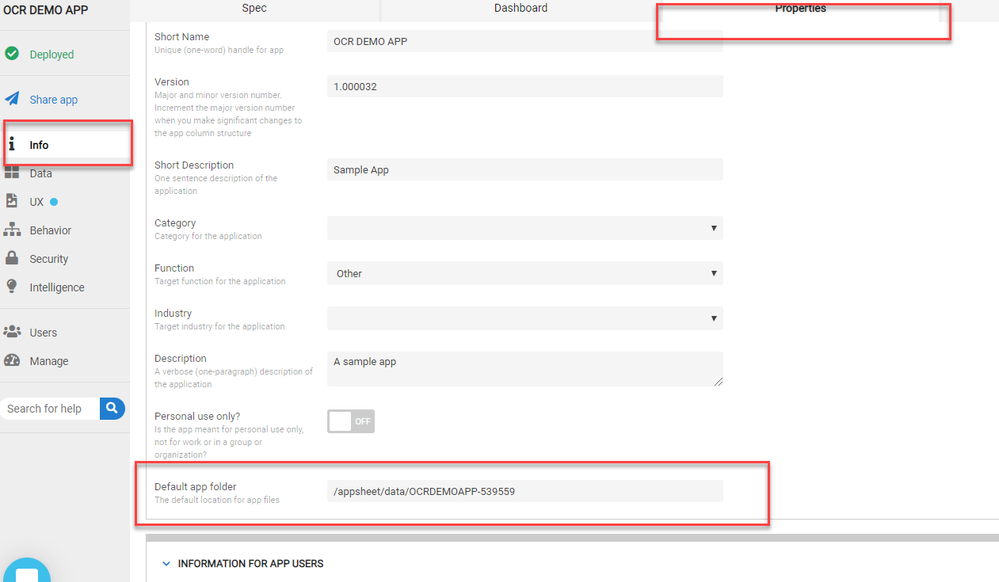Click the 'Default app folder' label

195,486
